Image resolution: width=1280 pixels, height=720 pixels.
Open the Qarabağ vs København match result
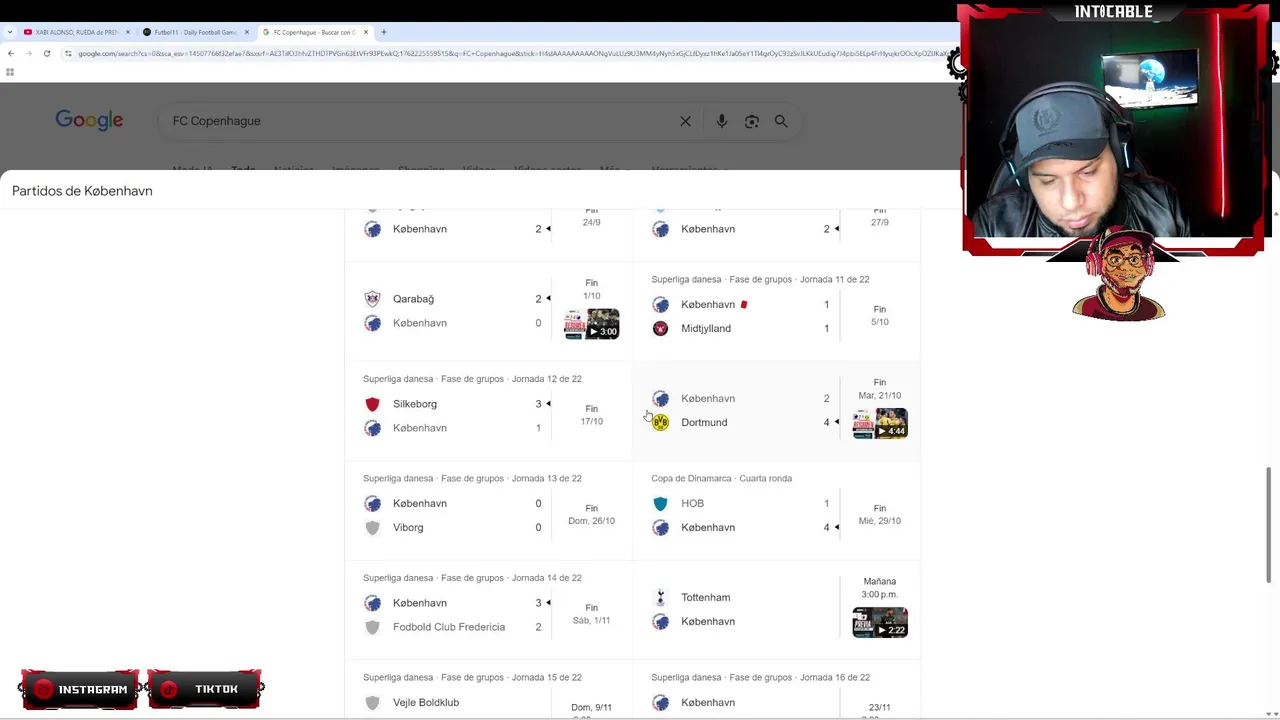pyautogui.click(x=488, y=311)
